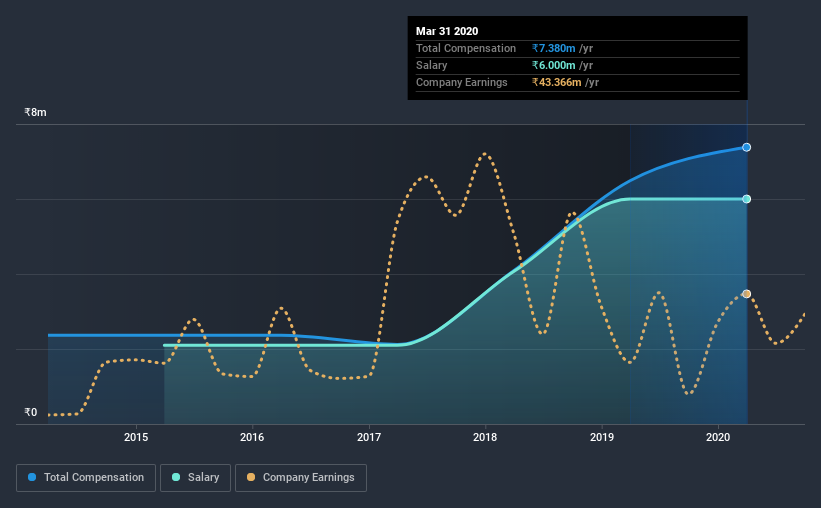Screen dimensions: 821x508
Task: Click the ₹8m y-axis label
Action: (35, 112)
